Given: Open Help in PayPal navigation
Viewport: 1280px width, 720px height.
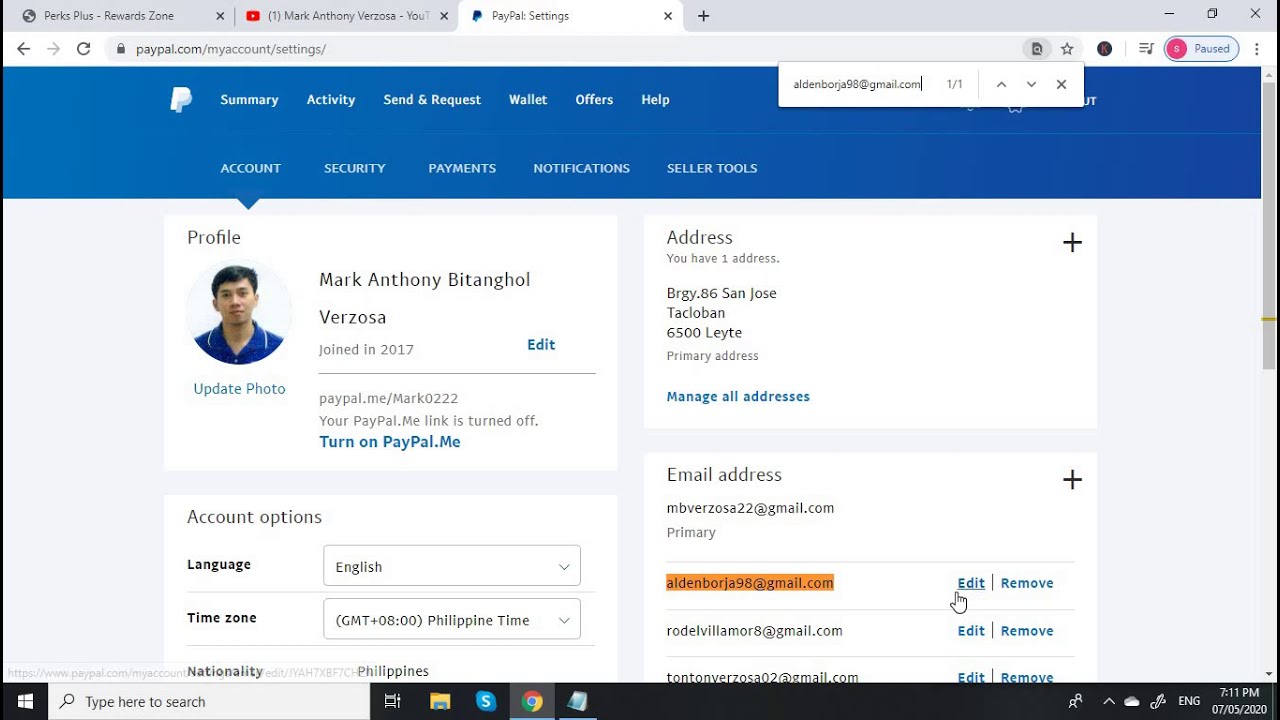Looking at the screenshot, I should click(655, 99).
